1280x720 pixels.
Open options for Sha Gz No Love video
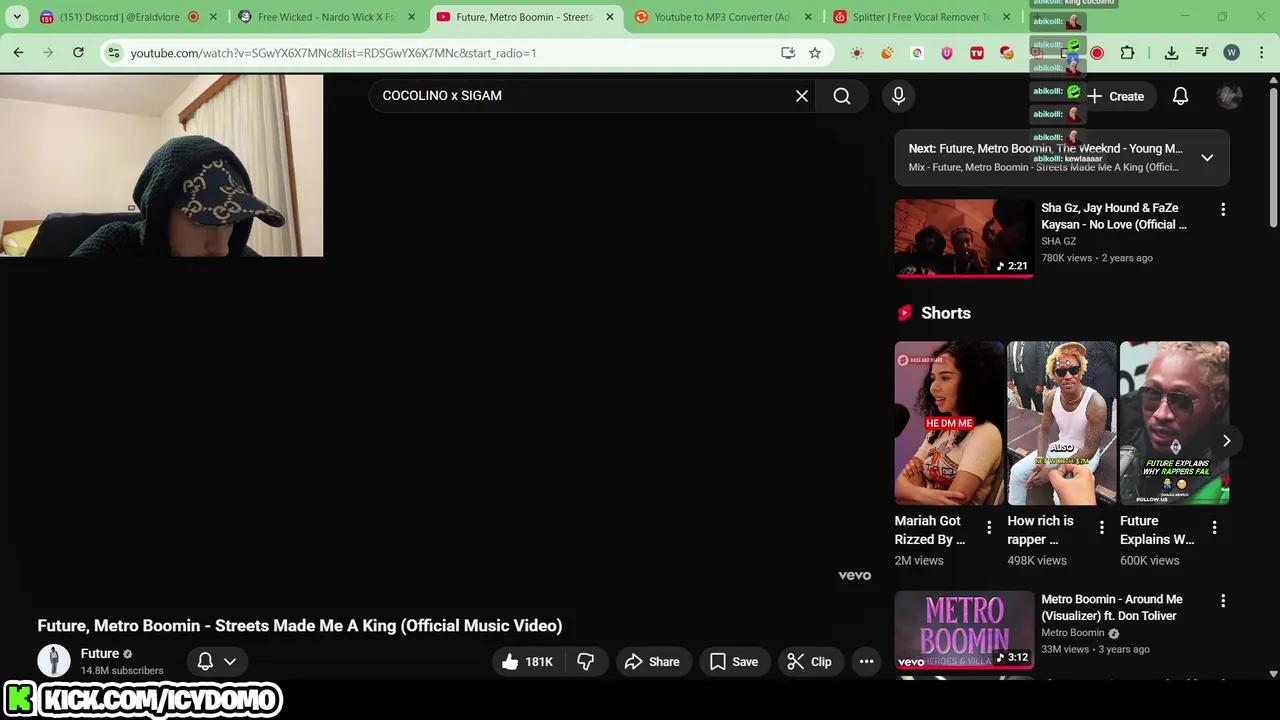click(1223, 209)
